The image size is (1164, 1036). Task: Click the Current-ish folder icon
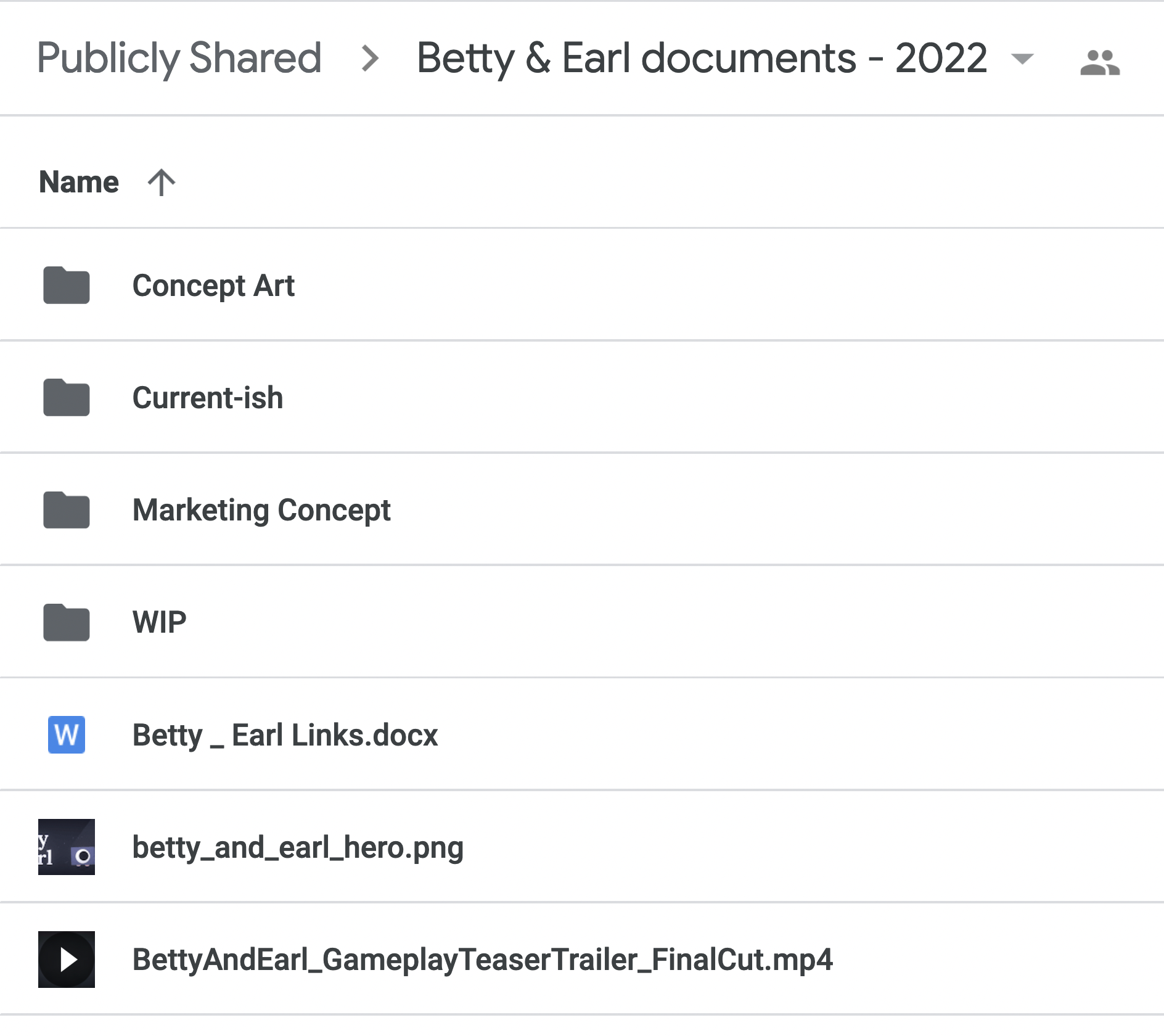66,398
